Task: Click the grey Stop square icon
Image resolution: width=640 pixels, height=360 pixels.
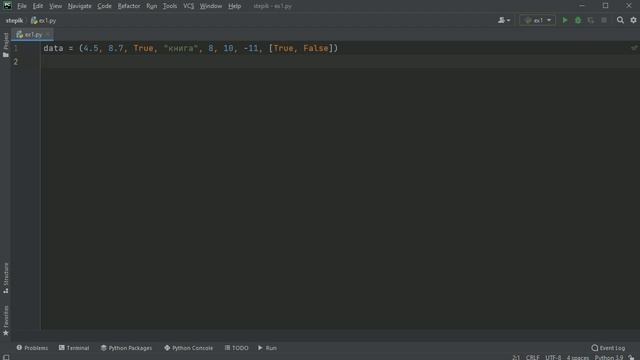Action: tap(604, 20)
